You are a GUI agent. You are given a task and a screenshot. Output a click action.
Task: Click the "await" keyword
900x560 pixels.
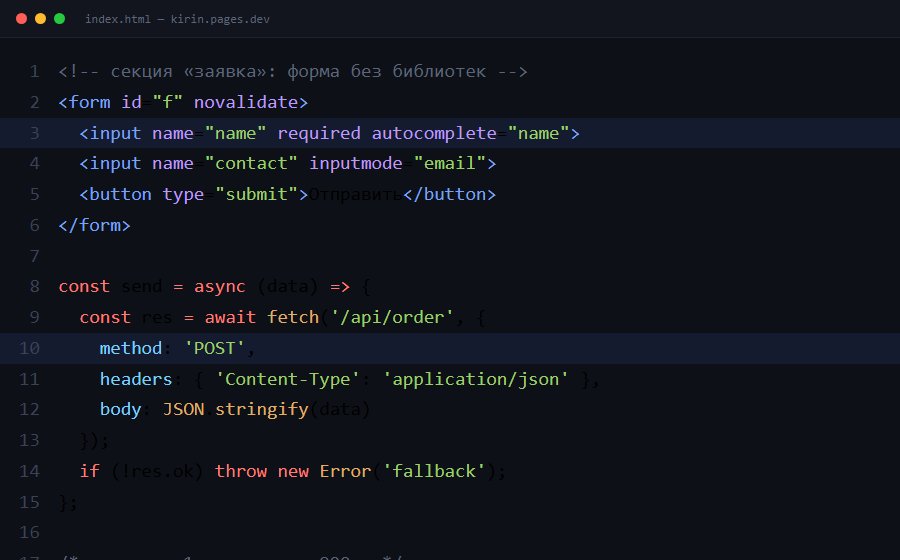pyautogui.click(x=230, y=317)
